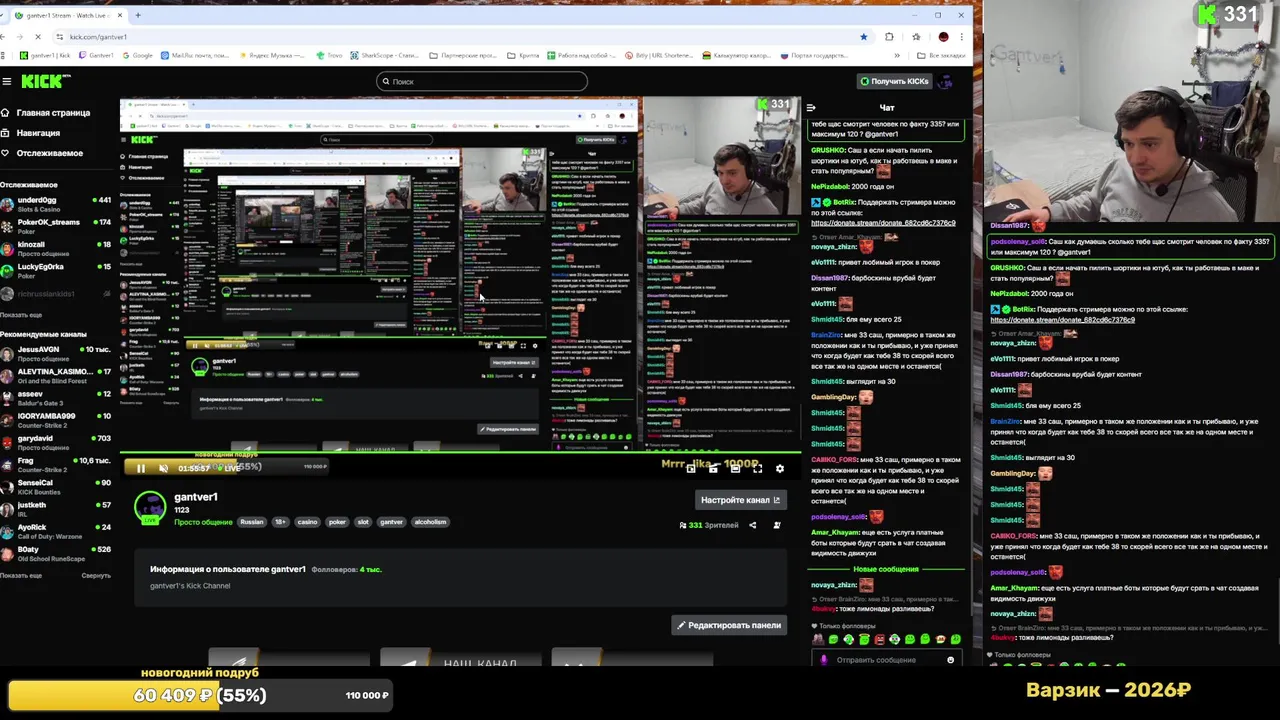This screenshot has height=720, width=1280.
Task: Open garydavid recommended channel
Action: click(x=56, y=442)
